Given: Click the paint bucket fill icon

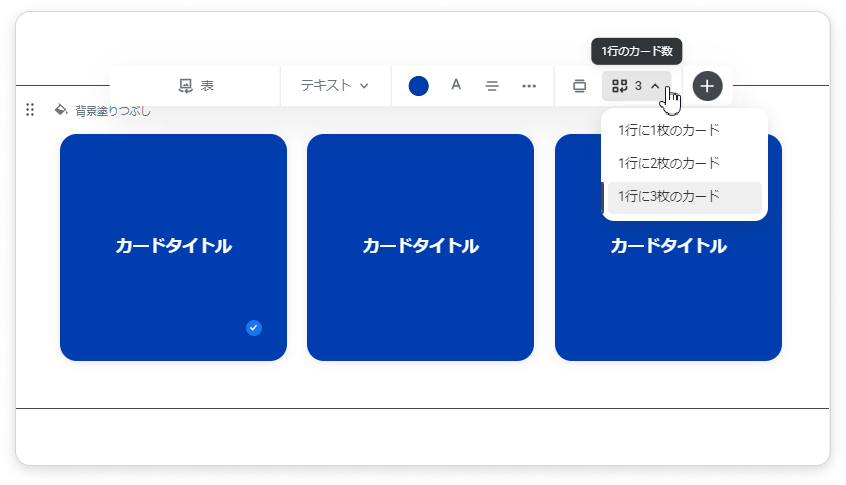Looking at the screenshot, I should coord(60,110).
